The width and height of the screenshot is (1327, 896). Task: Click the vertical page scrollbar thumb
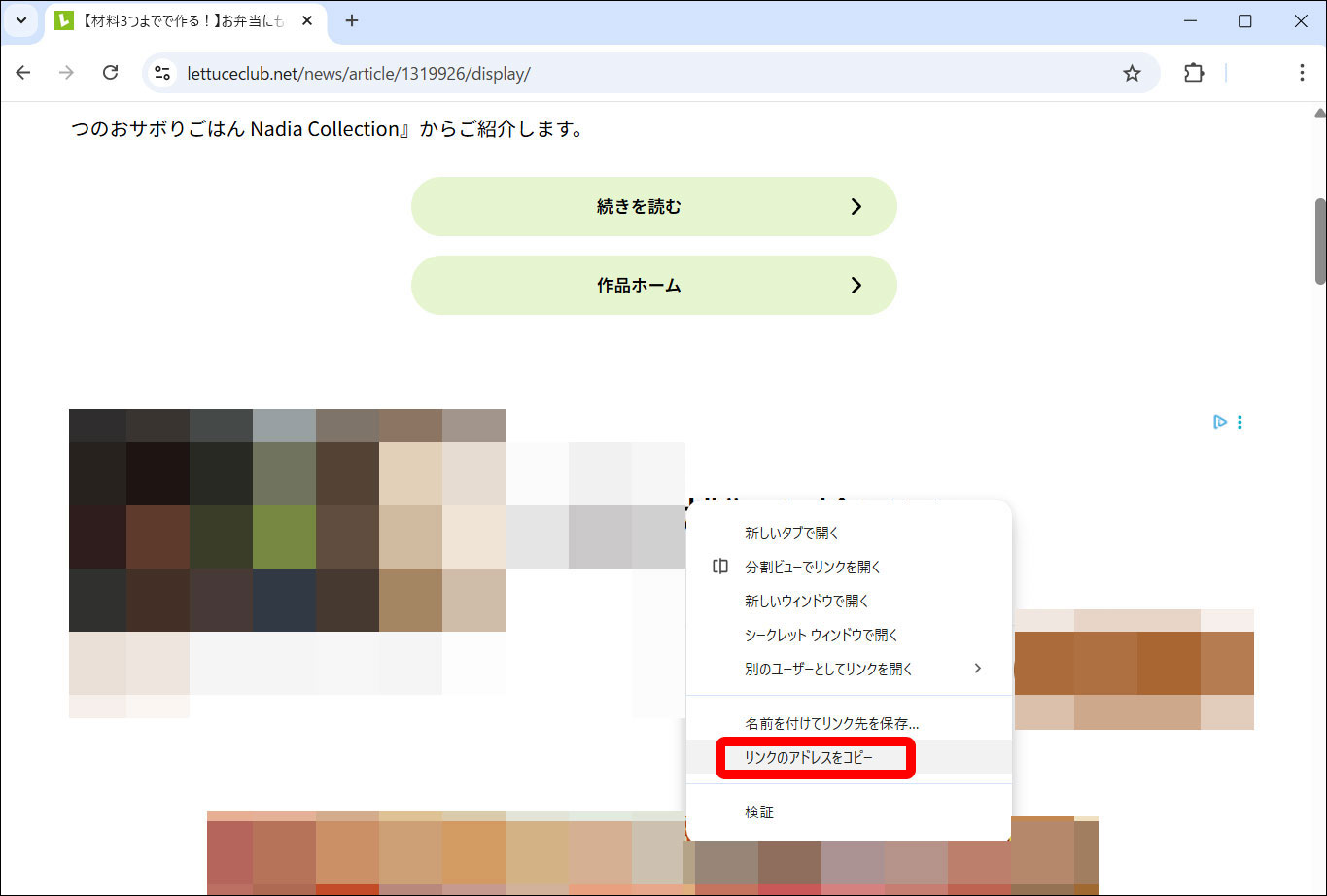pos(1319,241)
